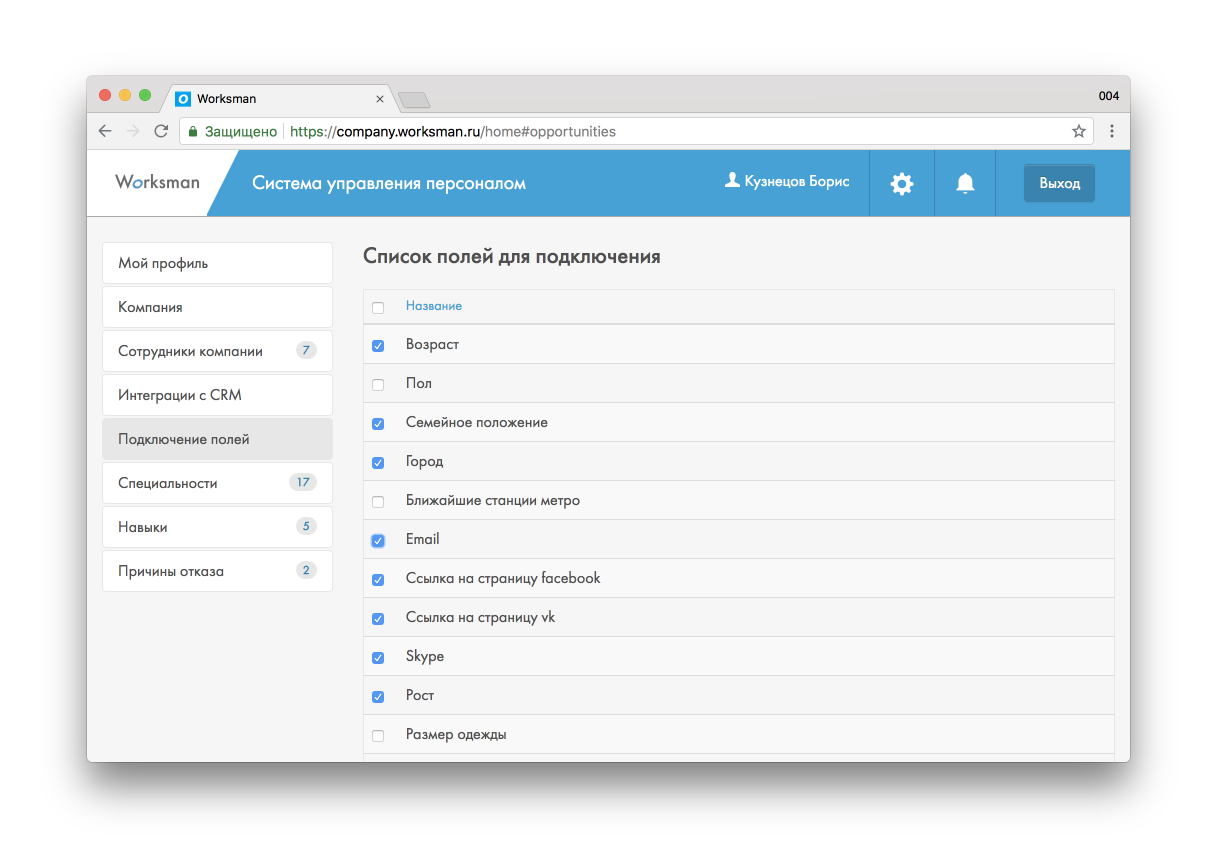Click the Выход button
Screen dimensions: 1219x858
pyautogui.click(x=1059, y=183)
